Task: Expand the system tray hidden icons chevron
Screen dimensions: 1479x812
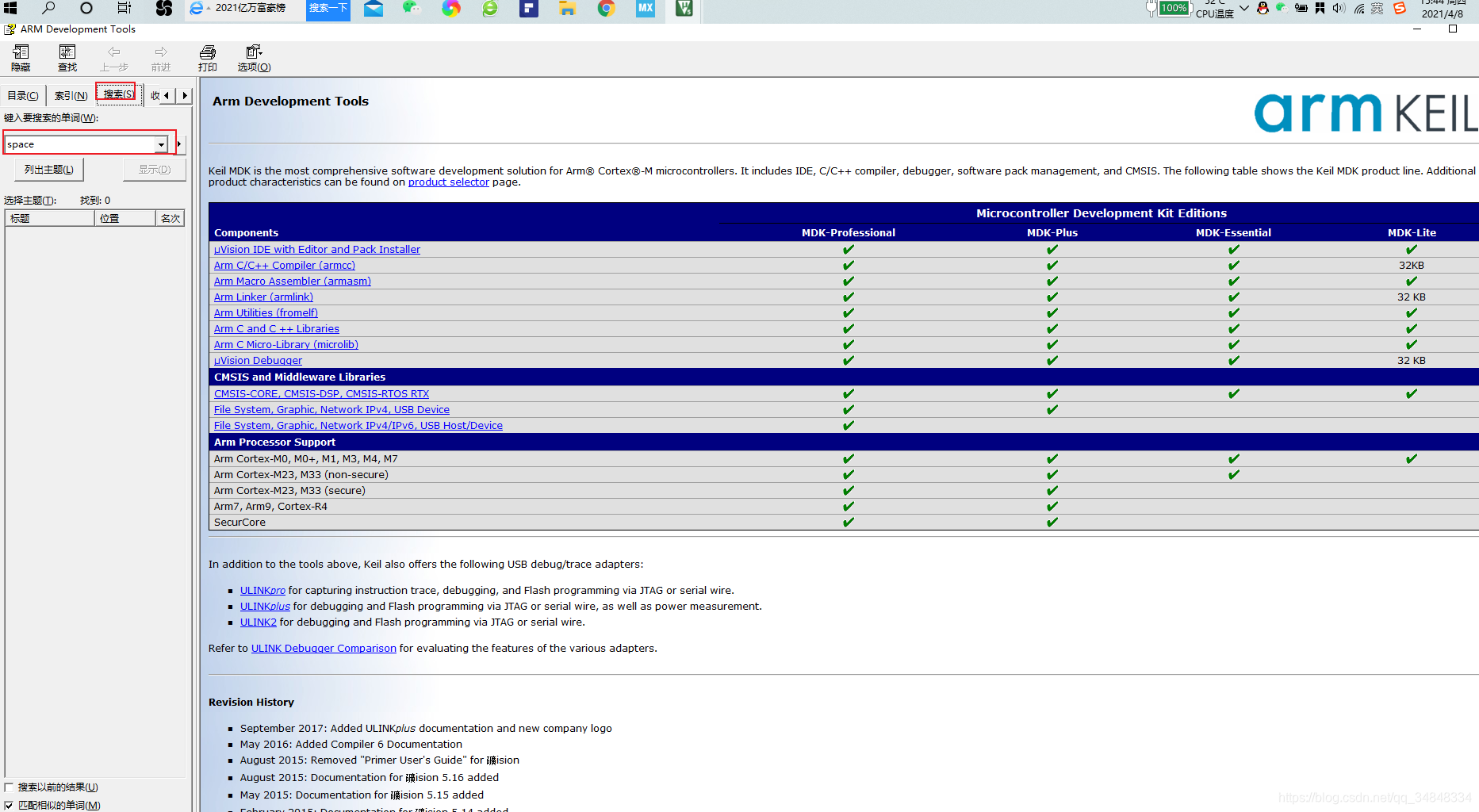Action: click(1243, 8)
